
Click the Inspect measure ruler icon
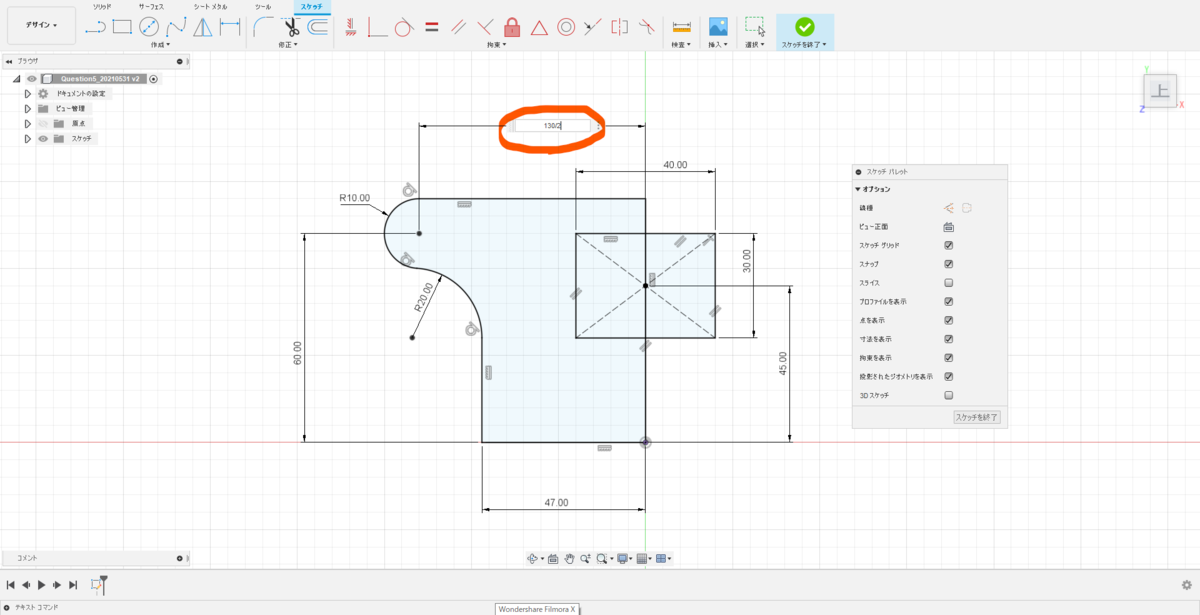point(682,26)
